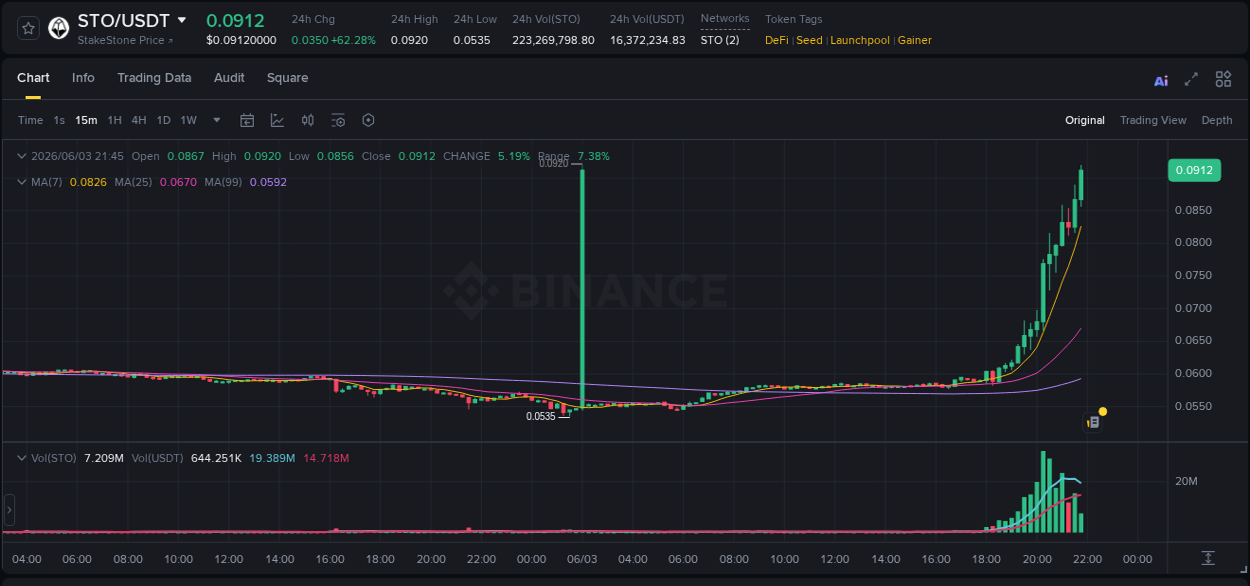Viewport: 1250px width, 586px height.
Task: Switch to the Trading View chart
Action: pos(1153,120)
